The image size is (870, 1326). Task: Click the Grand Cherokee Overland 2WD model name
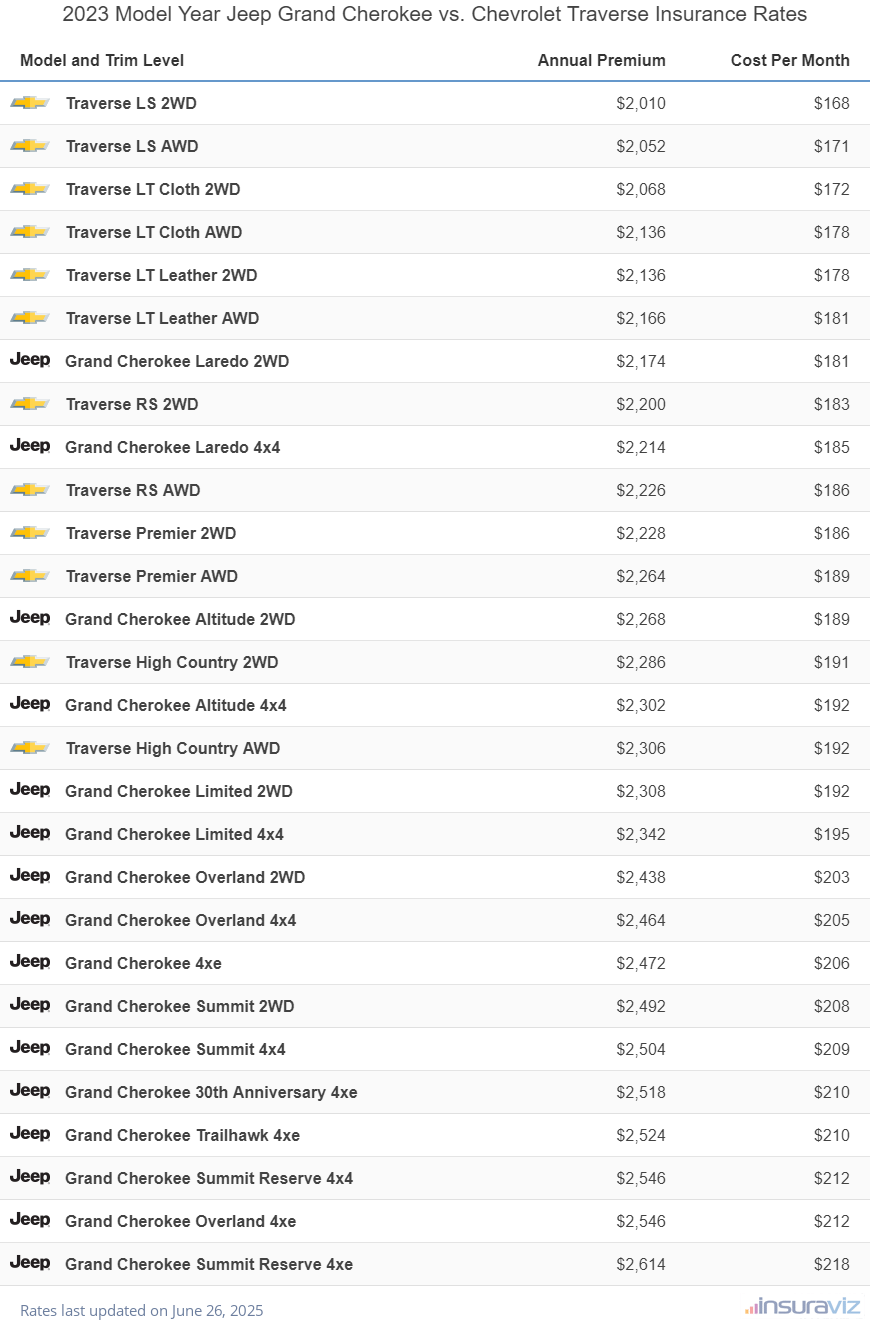tap(185, 877)
